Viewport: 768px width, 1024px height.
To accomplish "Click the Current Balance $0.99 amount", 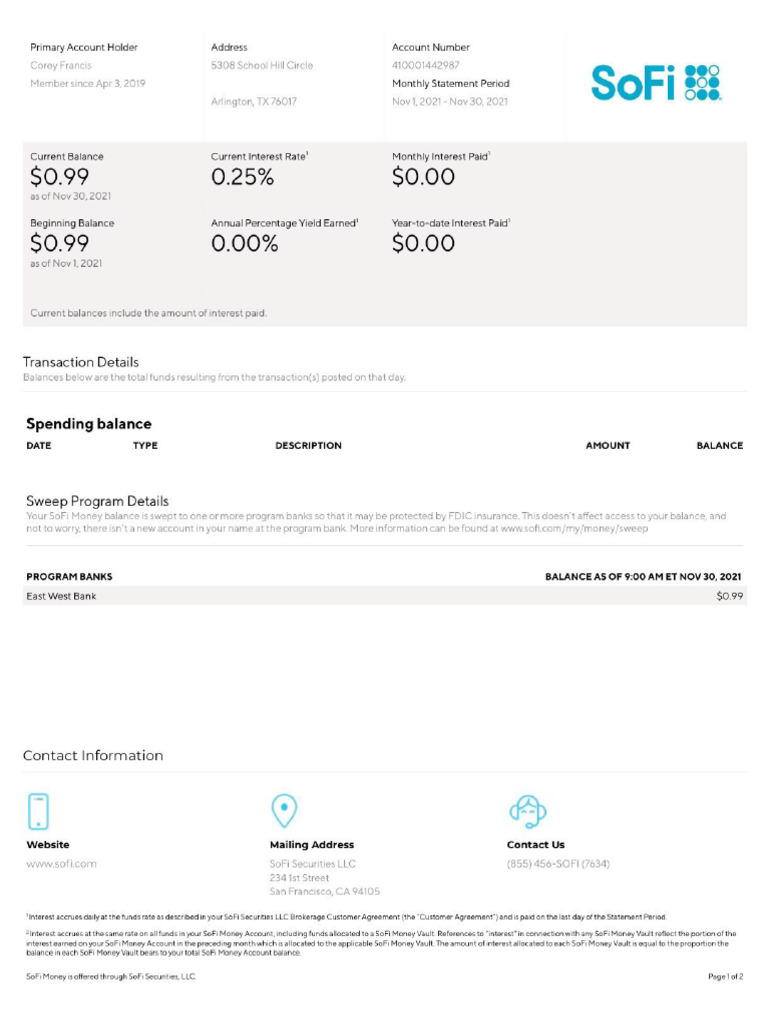I will (60, 178).
